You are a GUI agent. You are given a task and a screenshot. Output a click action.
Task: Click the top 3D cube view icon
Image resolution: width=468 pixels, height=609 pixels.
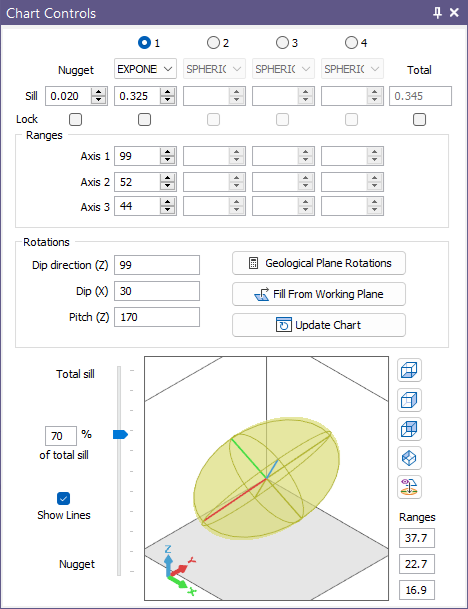[409, 370]
